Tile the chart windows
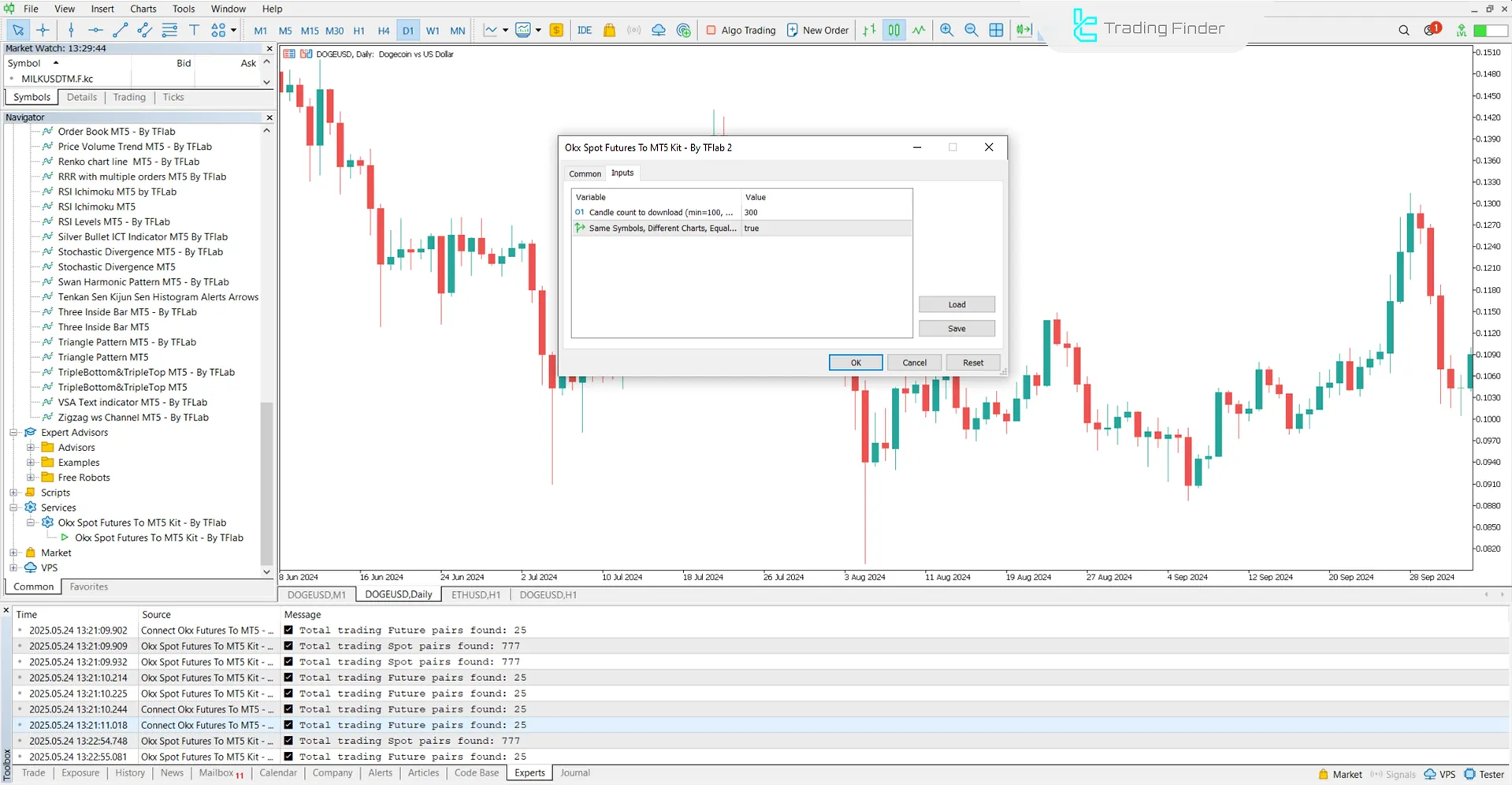The image size is (1512, 785). [996, 30]
